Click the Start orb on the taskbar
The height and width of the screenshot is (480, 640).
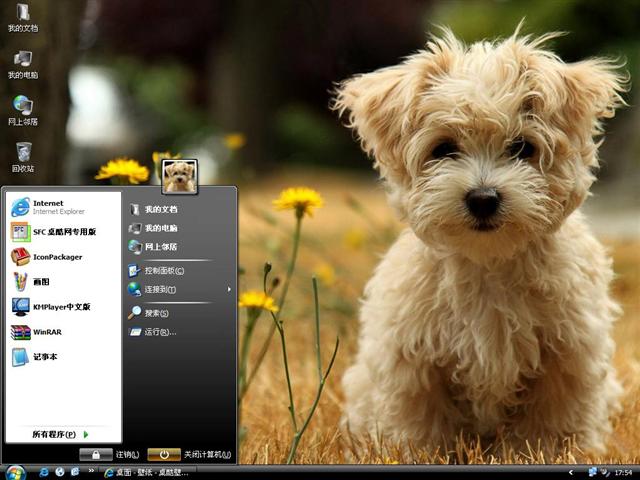pyautogui.click(x=16, y=471)
